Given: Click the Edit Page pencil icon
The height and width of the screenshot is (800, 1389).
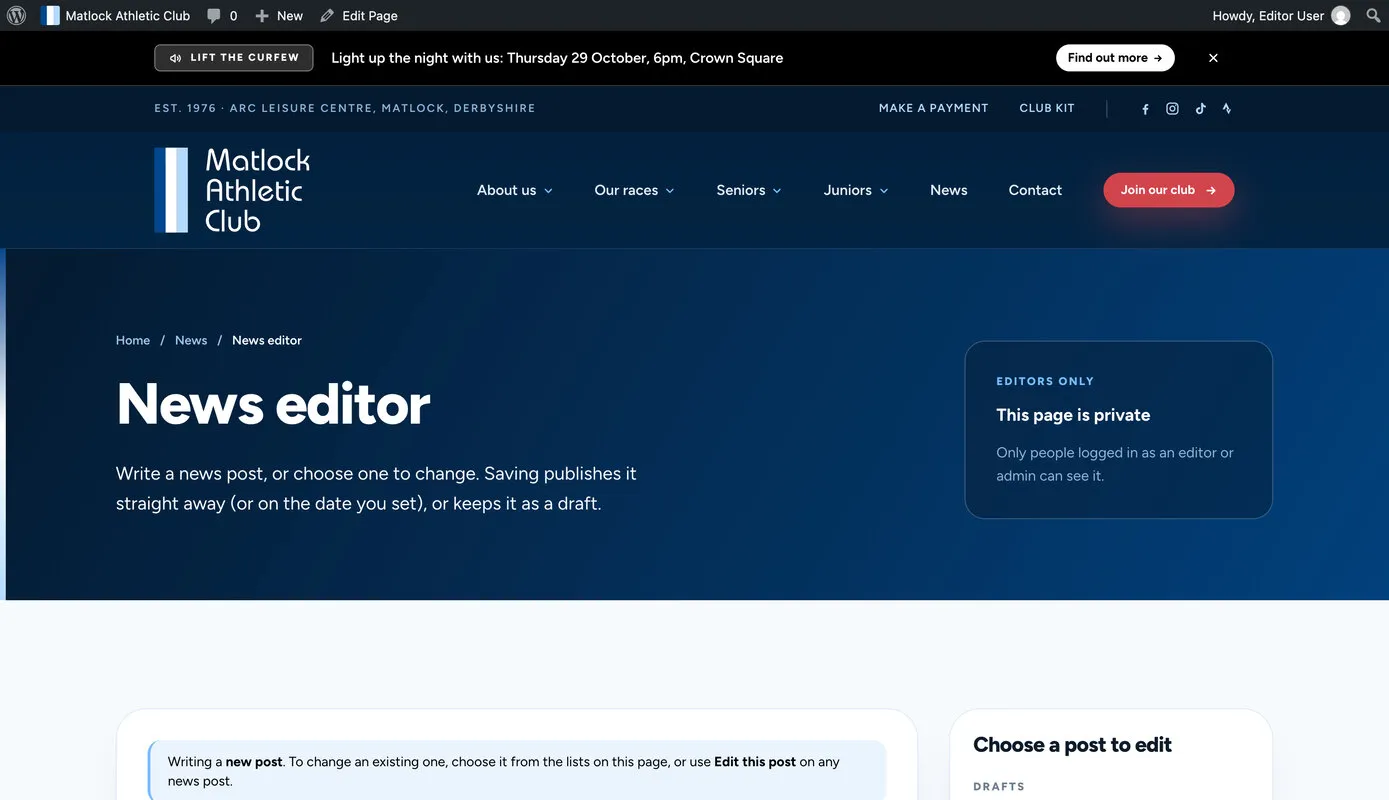Looking at the screenshot, I should [x=327, y=16].
